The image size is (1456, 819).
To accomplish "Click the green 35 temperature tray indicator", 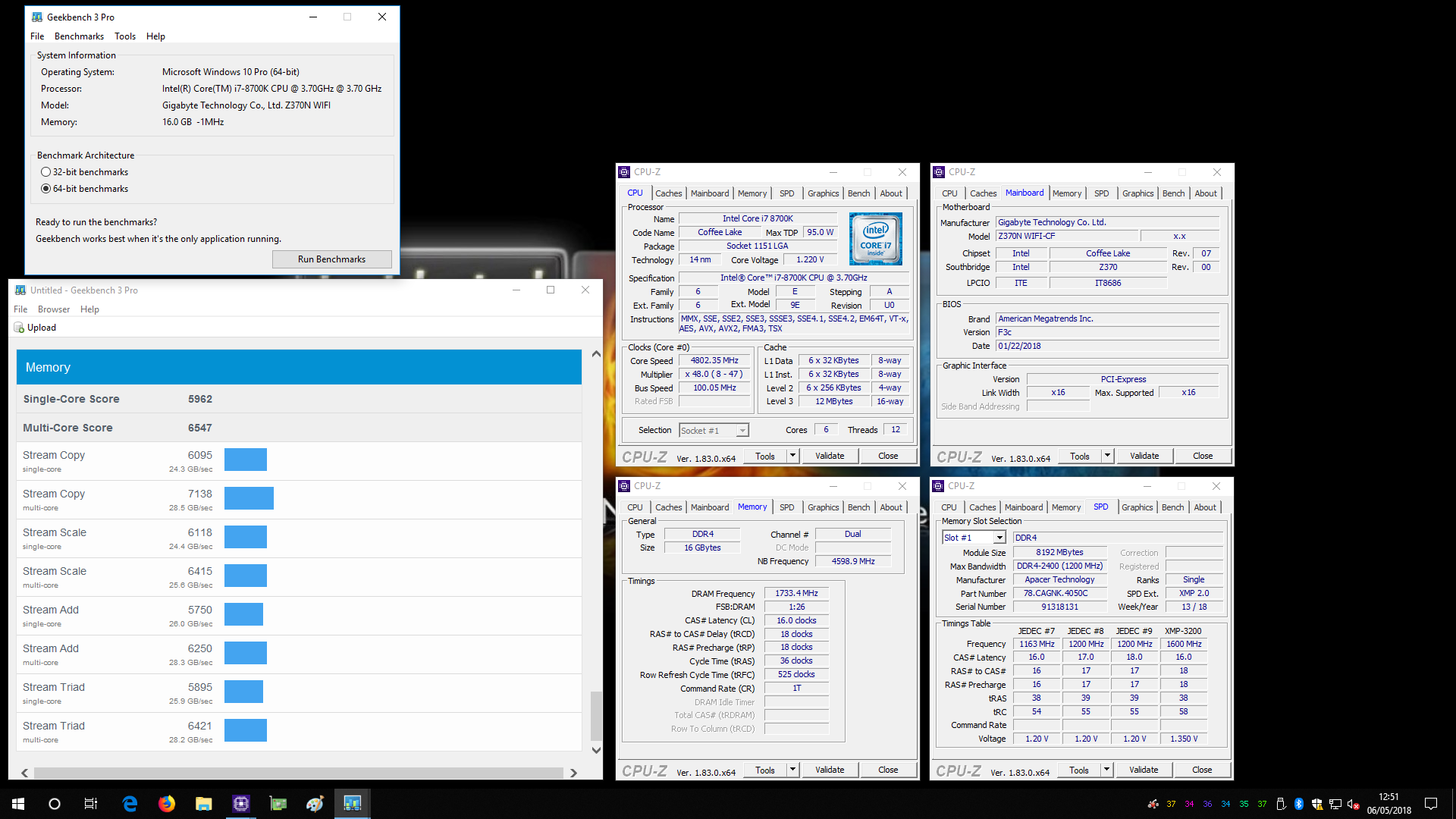I will (1244, 804).
